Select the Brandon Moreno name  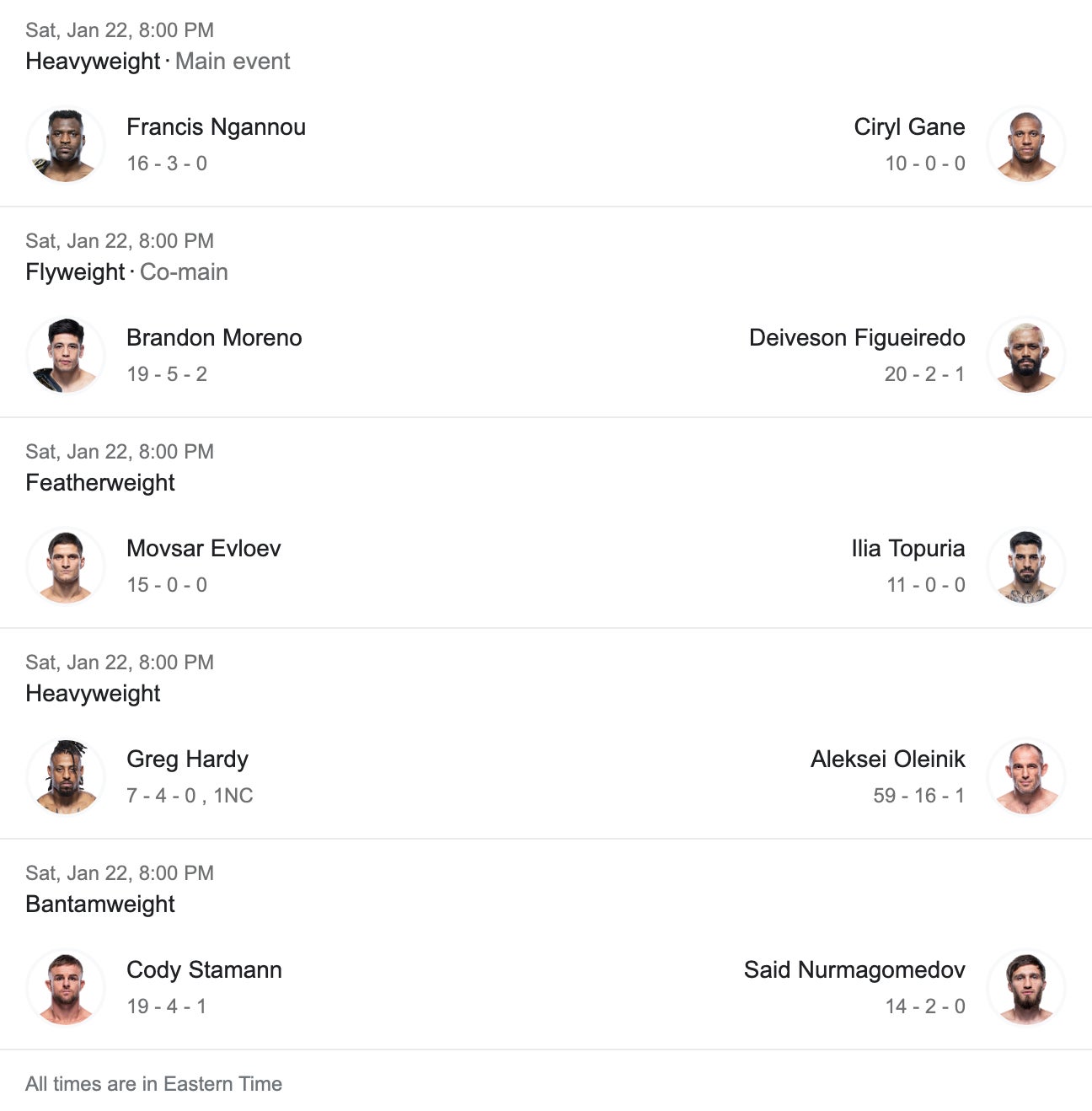214,338
